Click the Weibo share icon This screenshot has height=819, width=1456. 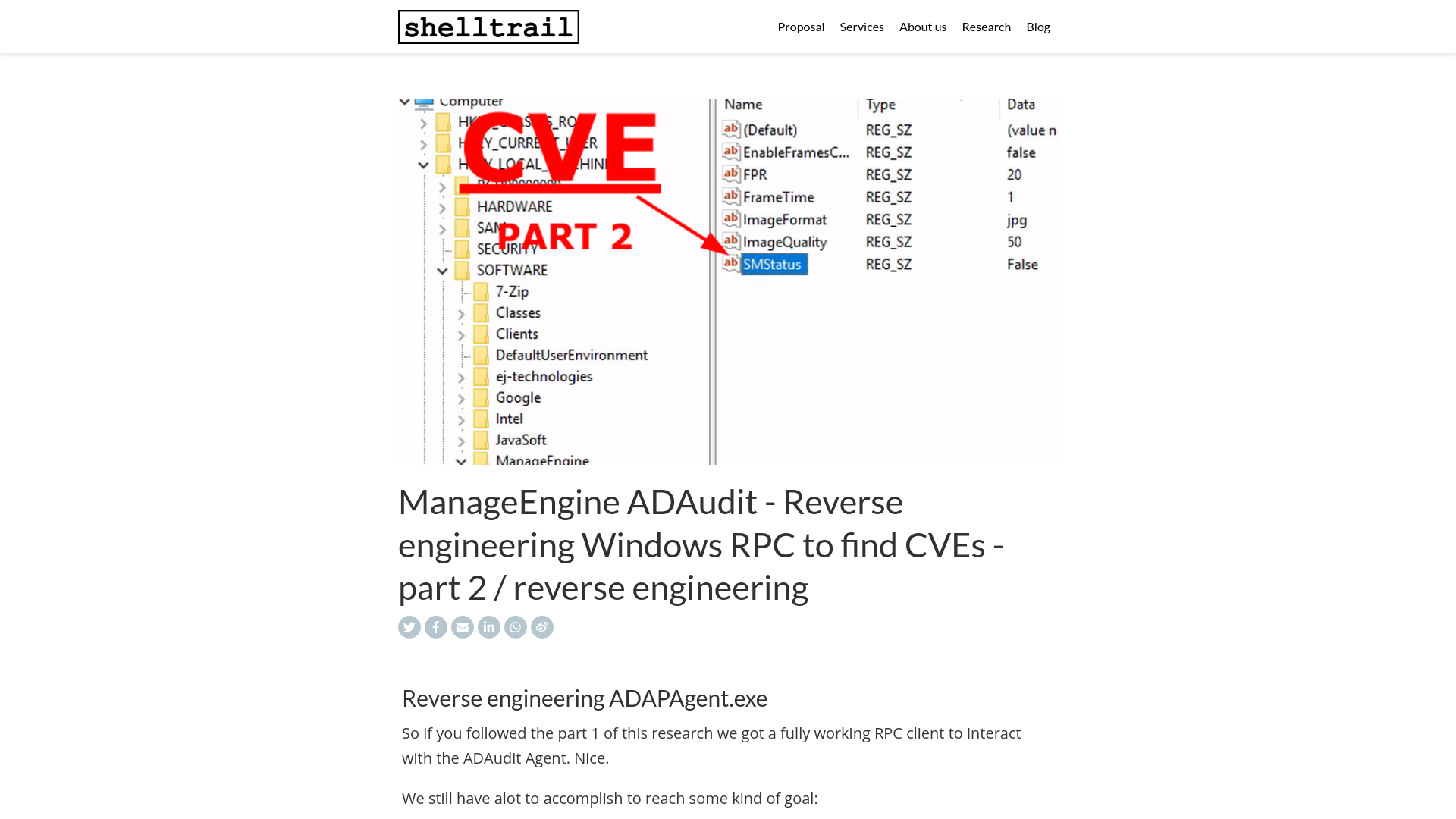(x=542, y=627)
